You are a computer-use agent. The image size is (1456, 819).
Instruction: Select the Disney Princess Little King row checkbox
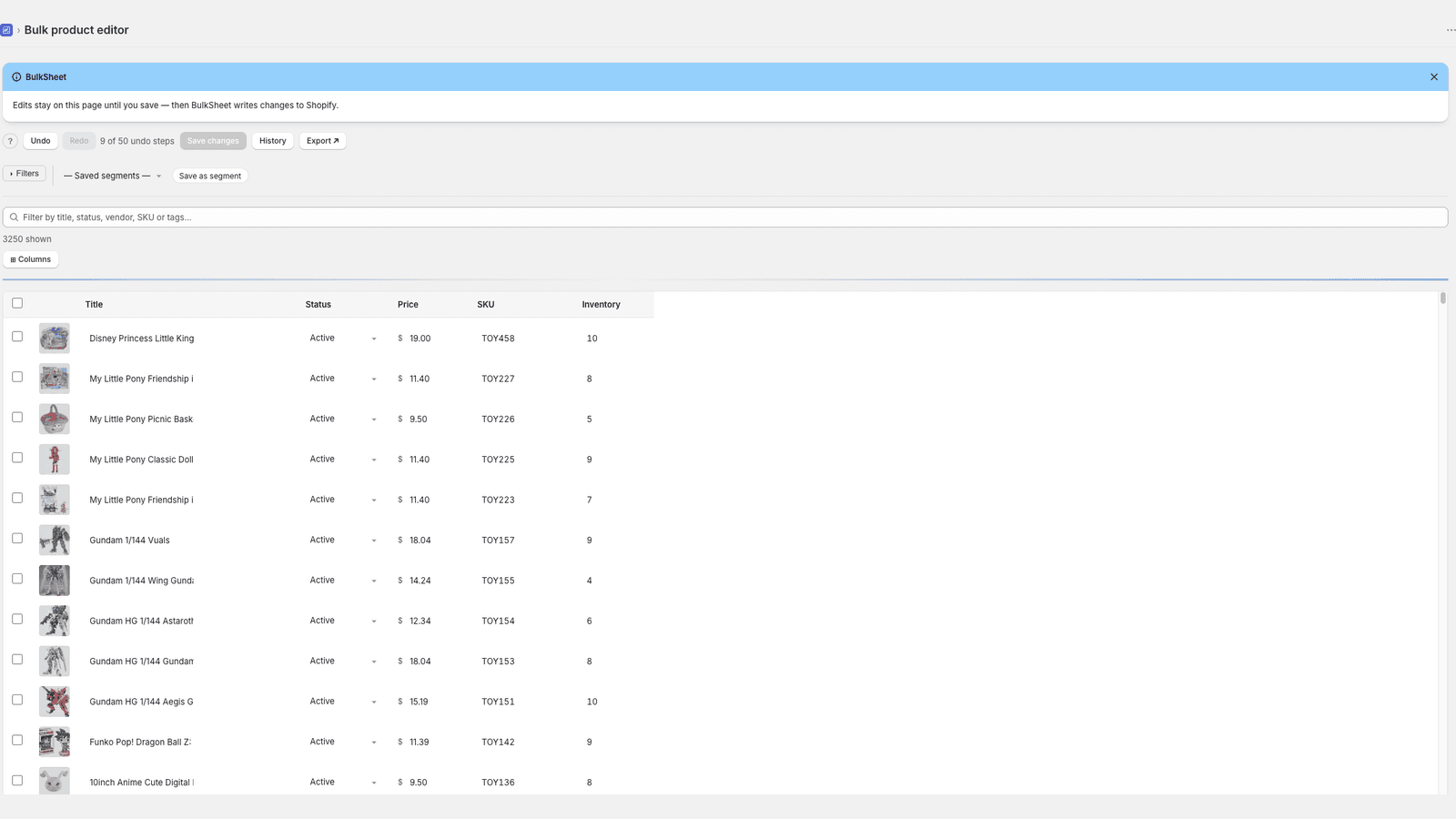pyautogui.click(x=17, y=337)
